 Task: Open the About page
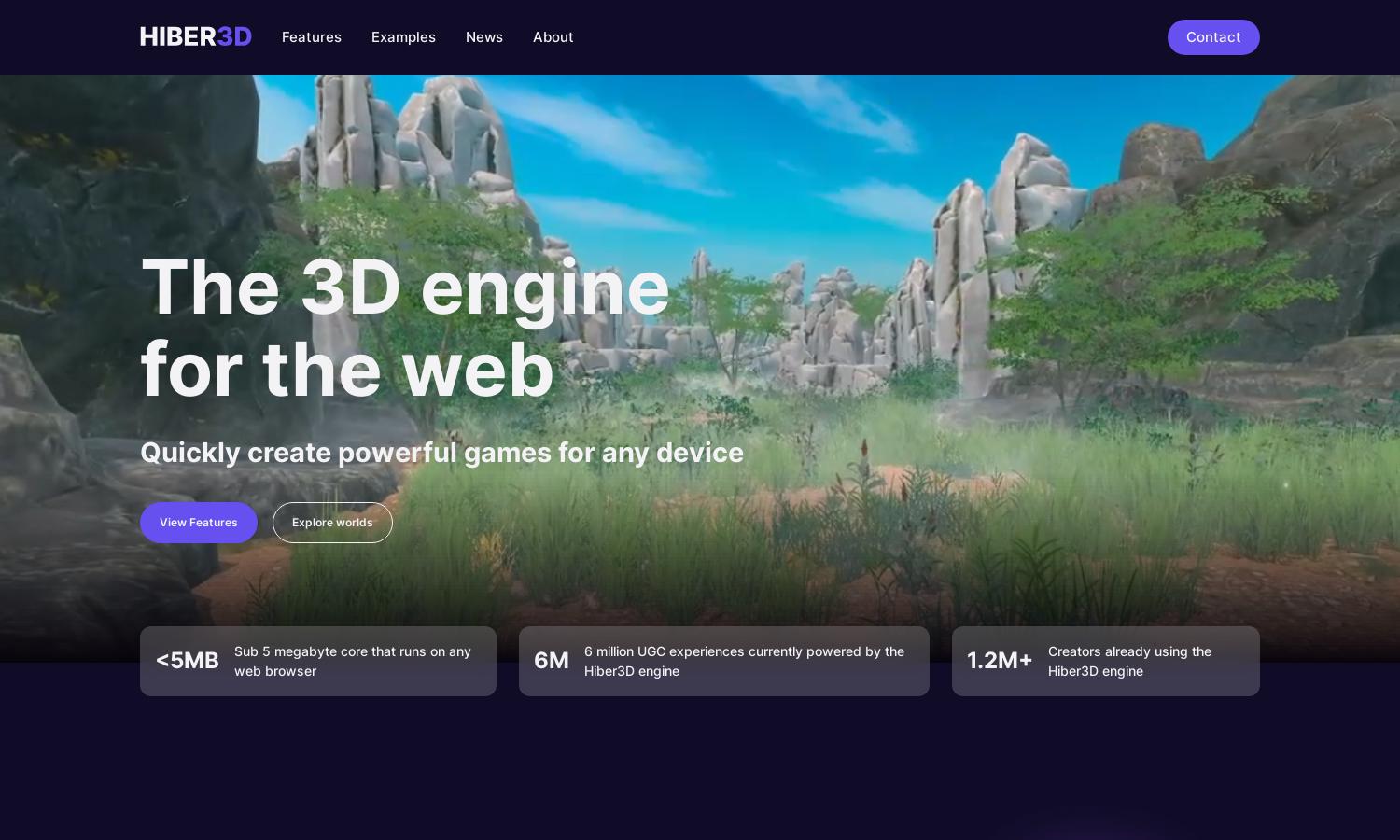553,37
